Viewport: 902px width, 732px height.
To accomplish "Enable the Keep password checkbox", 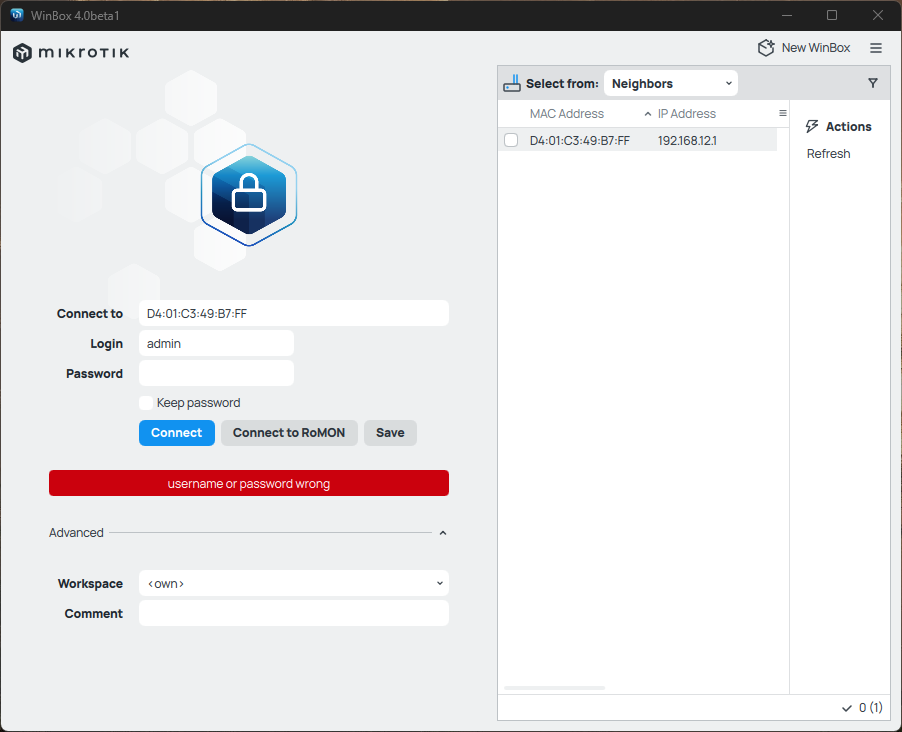I will (x=146, y=403).
